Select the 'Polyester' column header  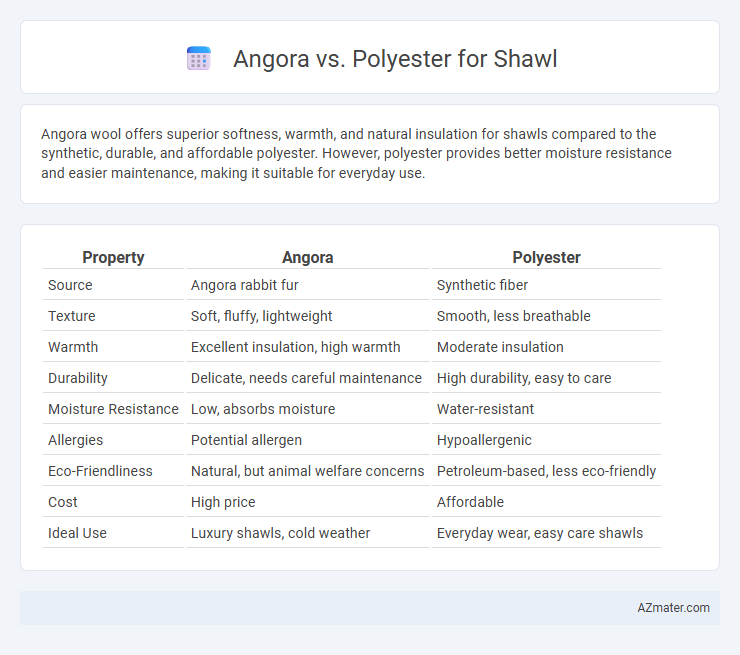(x=547, y=257)
